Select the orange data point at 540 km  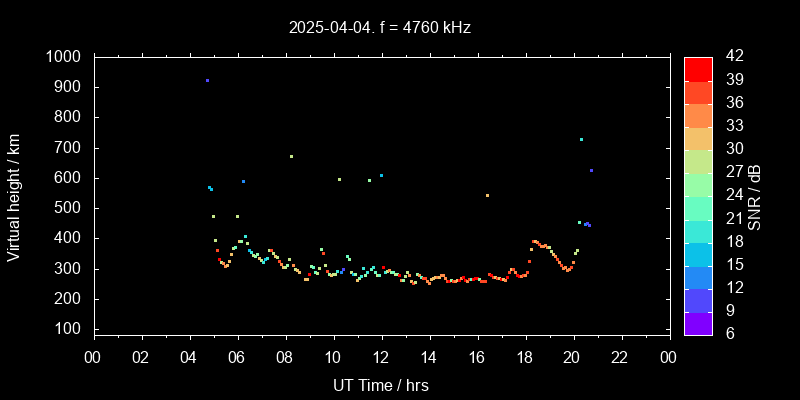point(487,195)
